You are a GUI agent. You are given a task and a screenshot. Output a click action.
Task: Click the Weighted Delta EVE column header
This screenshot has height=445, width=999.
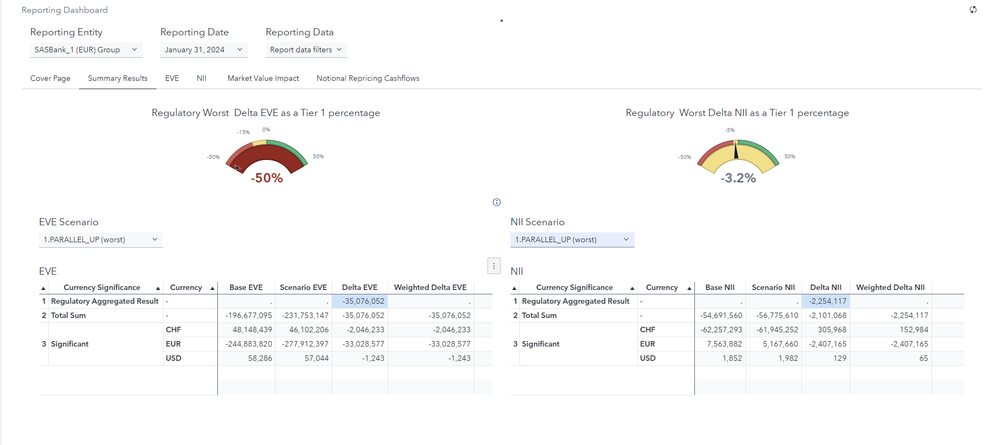click(431, 288)
